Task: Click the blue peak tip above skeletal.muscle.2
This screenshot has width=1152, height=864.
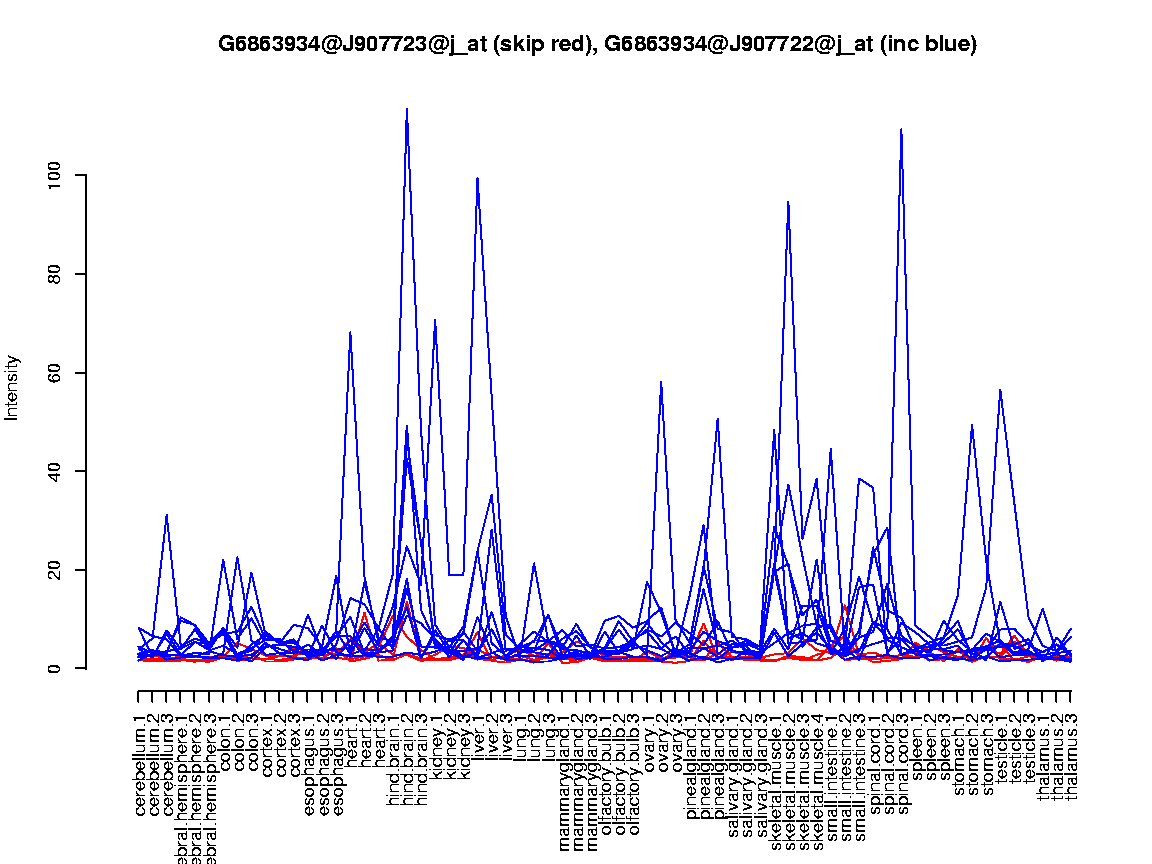Action: (x=789, y=203)
